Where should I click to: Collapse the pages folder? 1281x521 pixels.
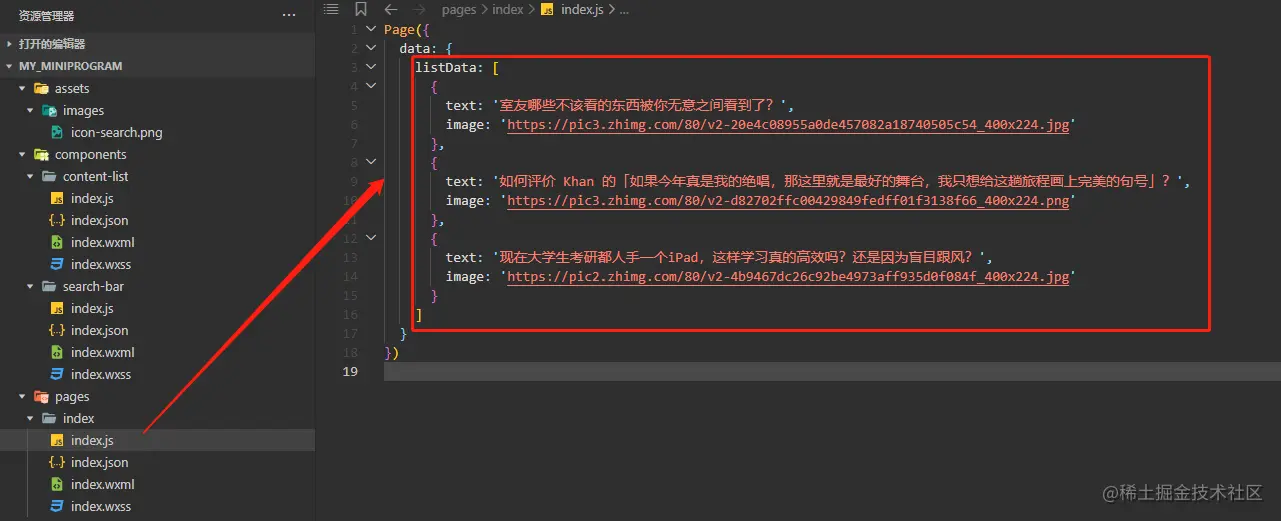pyautogui.click(x=22, y=396)
